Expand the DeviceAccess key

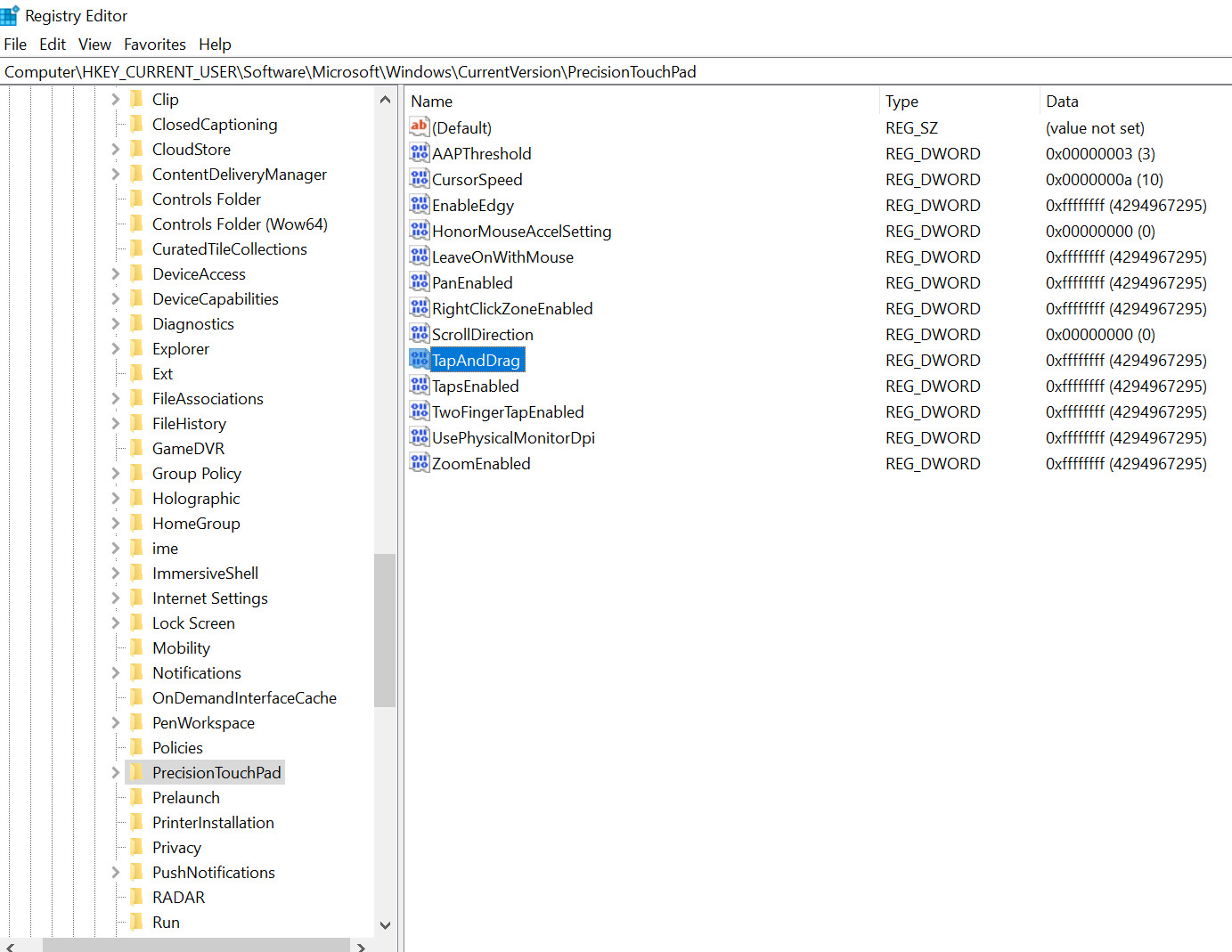tap(115, 273)
